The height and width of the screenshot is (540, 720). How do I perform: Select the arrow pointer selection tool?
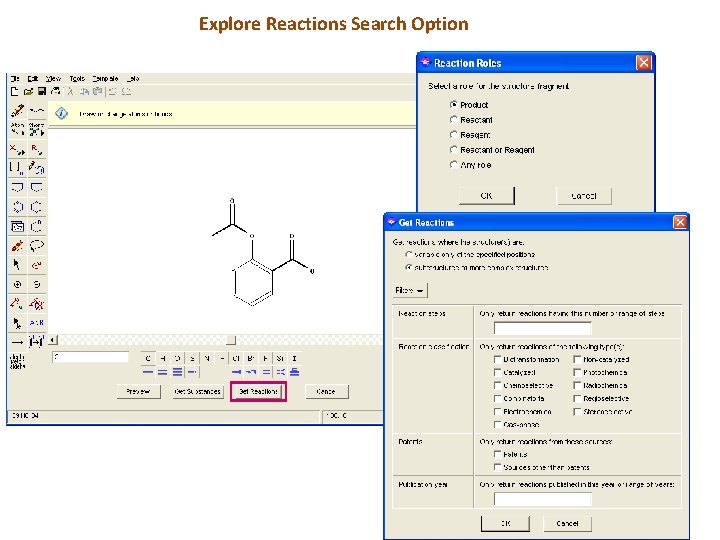click(17, 265)
